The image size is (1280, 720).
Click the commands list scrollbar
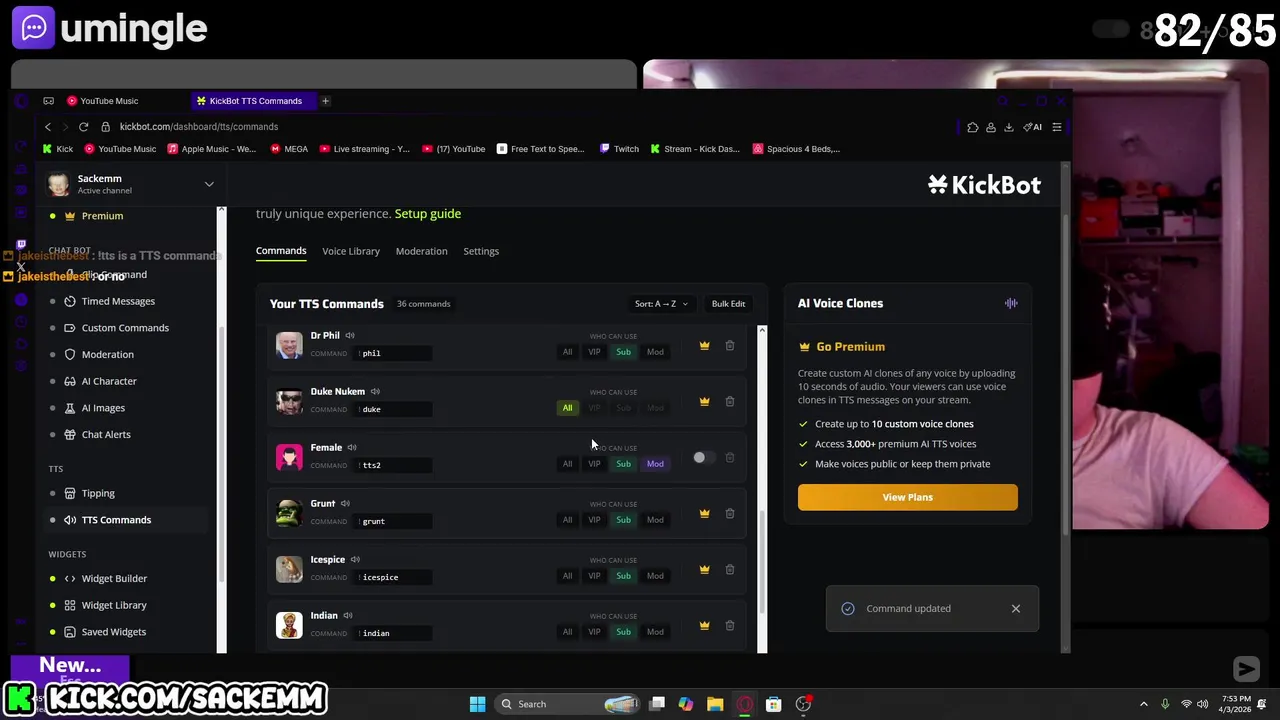(x=762, y=560)
